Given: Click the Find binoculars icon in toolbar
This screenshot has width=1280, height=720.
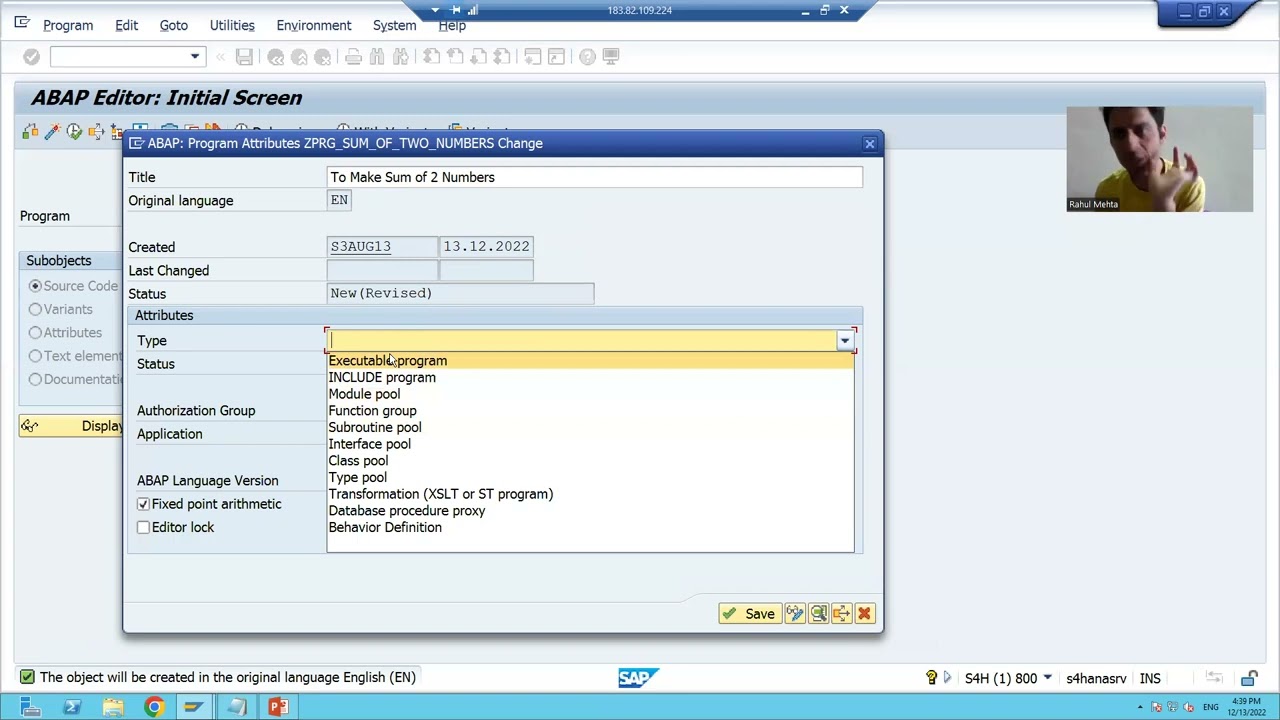Looking at the screenshot, I should point(377,57).
